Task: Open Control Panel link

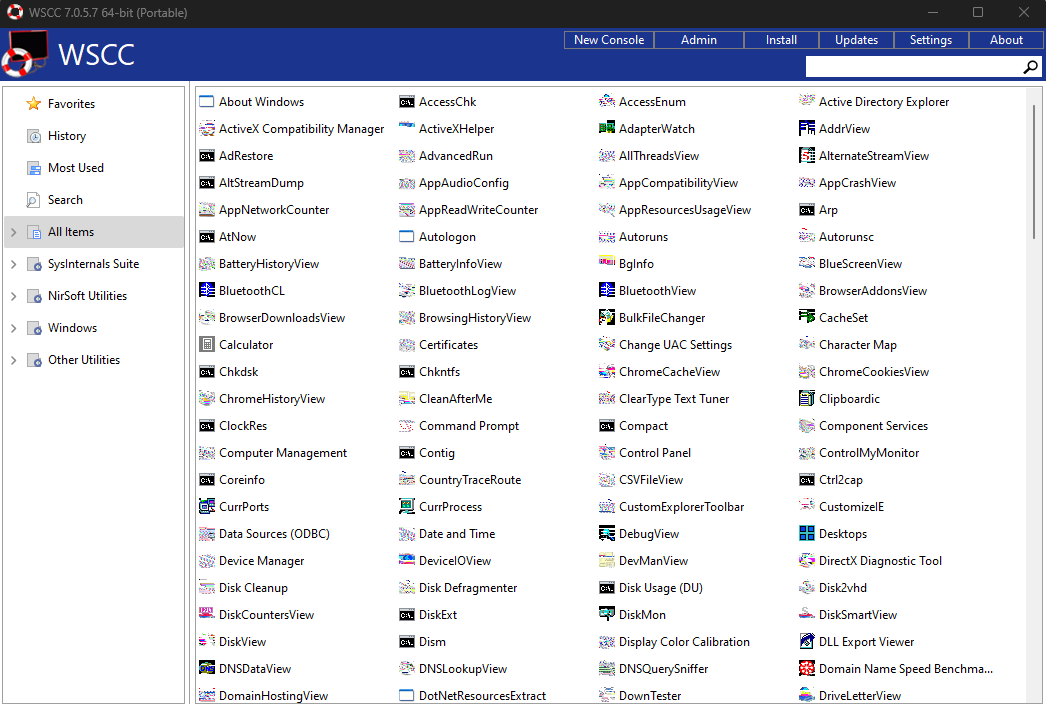Action: tap(654, 452)
